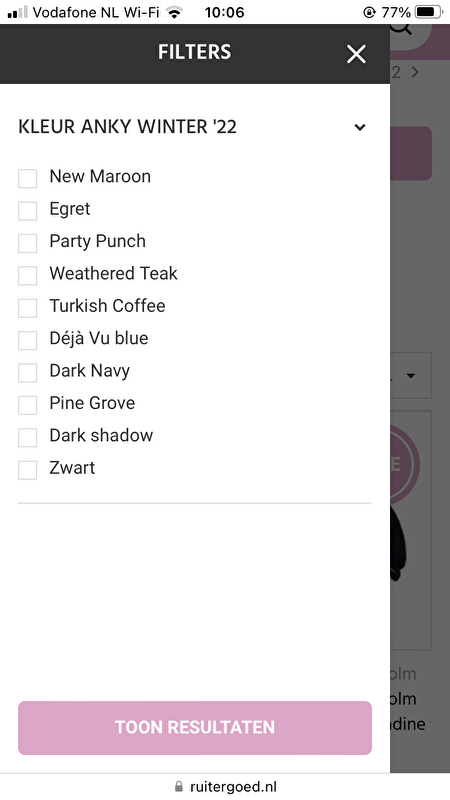
Task: Tap the Filters header title
Action: pyautogui.click(x=194, y=52)
